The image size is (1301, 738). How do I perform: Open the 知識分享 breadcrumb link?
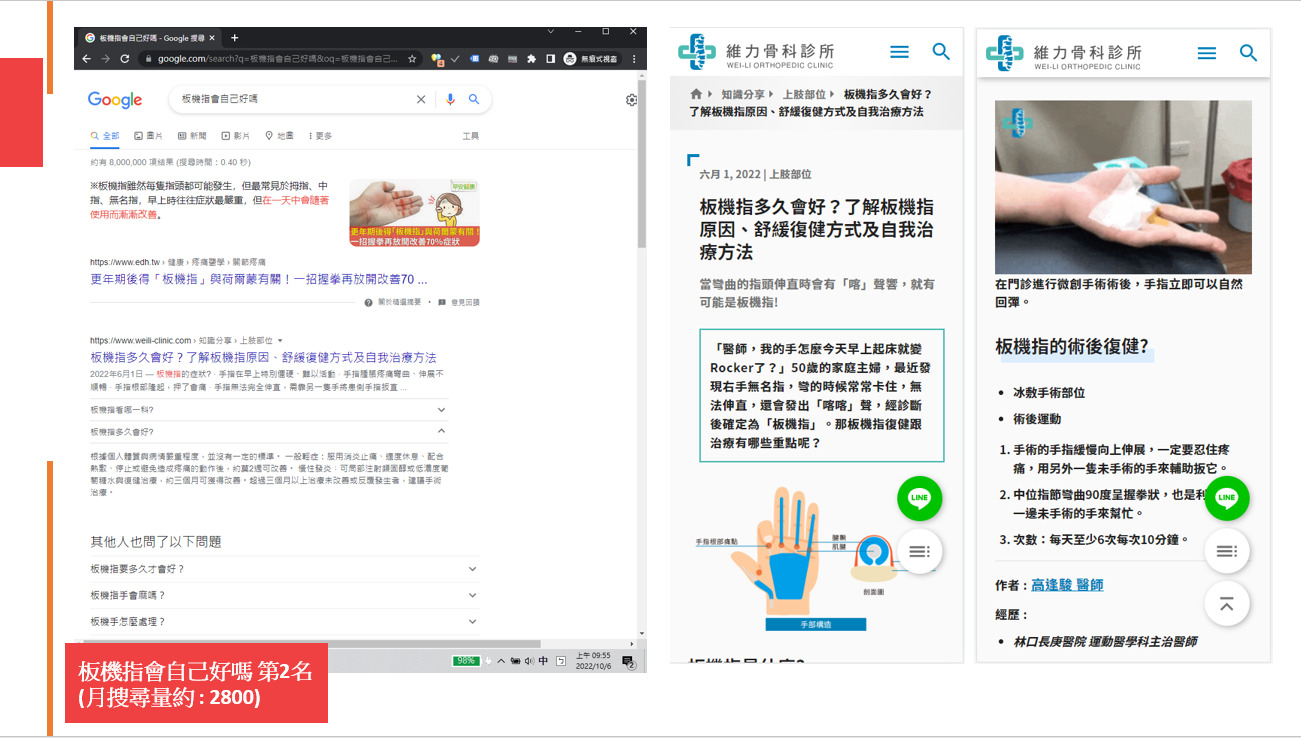click(x=742, y=94)
